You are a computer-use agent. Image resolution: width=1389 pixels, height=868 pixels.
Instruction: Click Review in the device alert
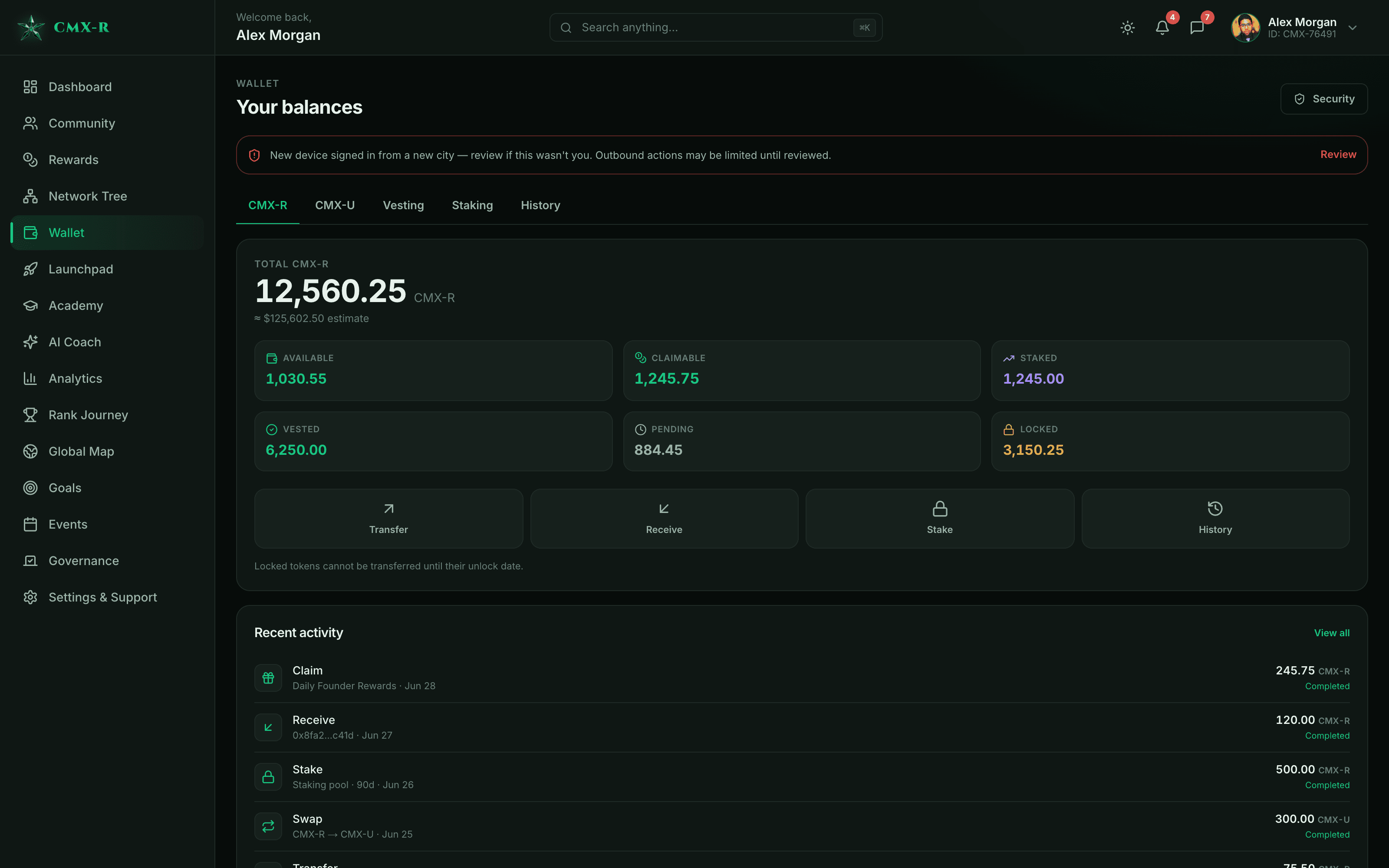pos(1338,155)
